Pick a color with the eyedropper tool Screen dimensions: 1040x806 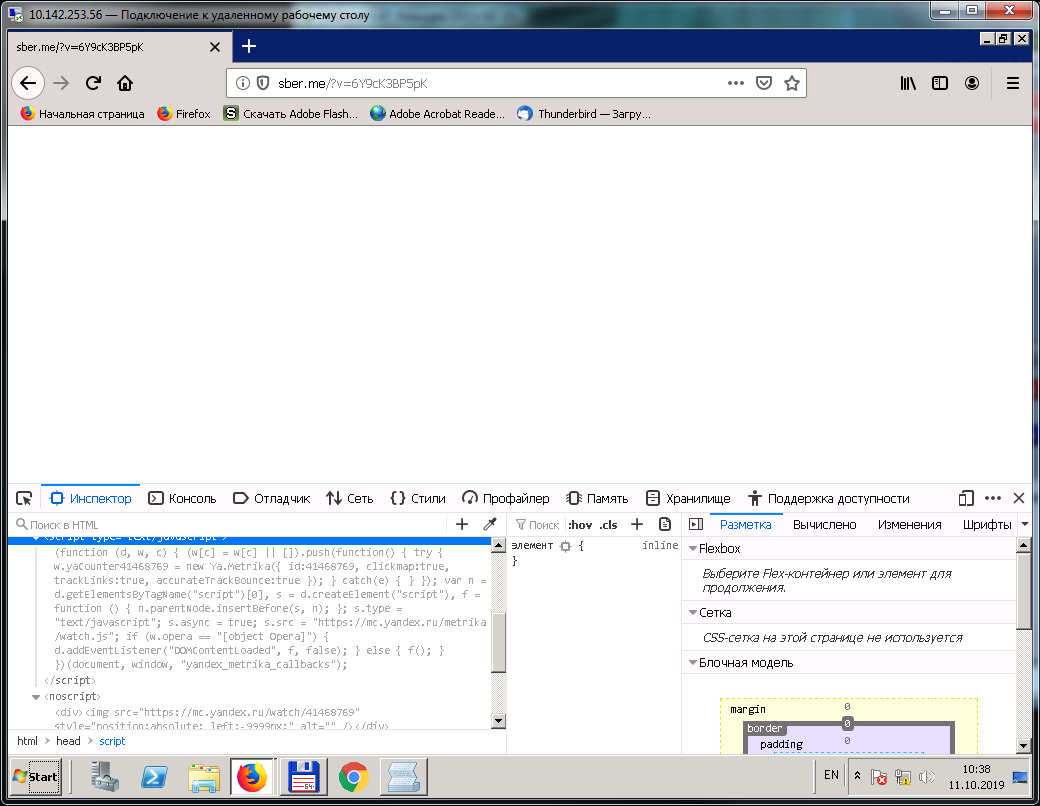coord(490,524)
